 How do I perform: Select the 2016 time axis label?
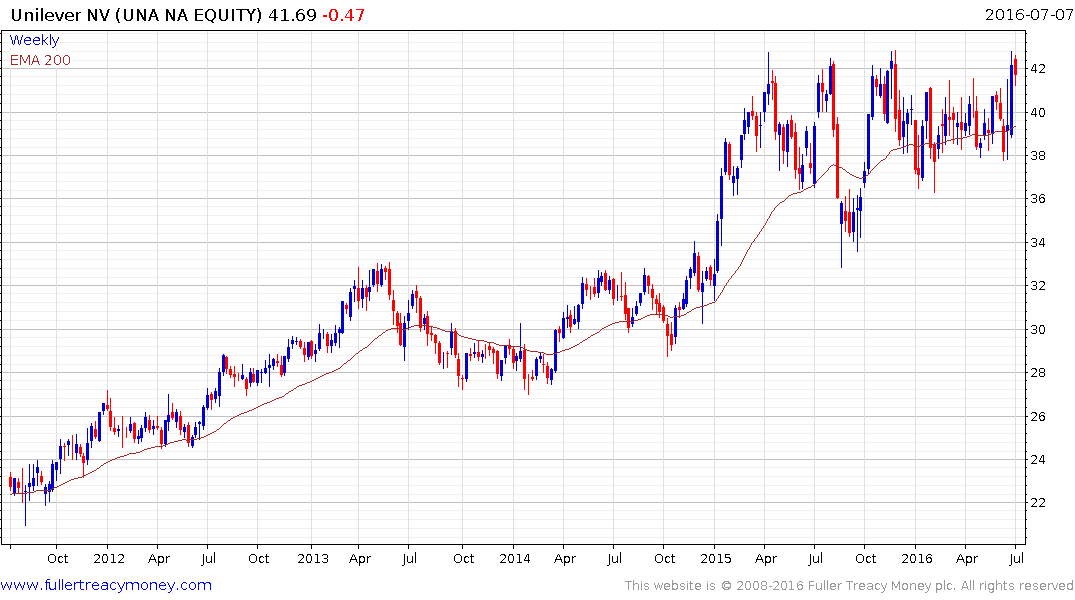(917, 559)
